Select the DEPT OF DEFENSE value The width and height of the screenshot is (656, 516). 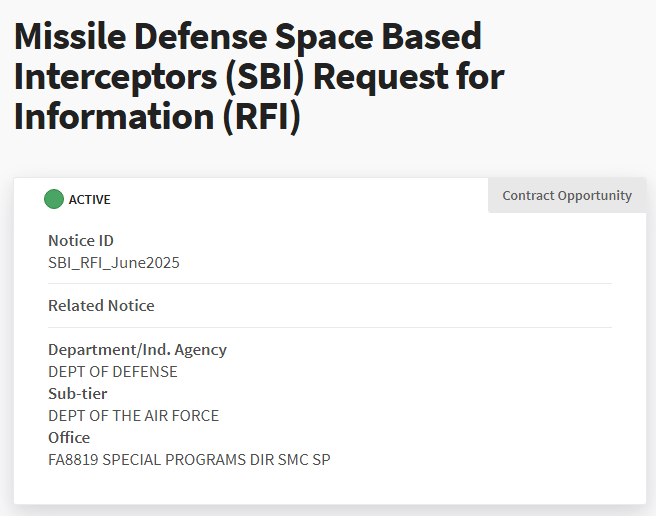click(x=113, y=372)
